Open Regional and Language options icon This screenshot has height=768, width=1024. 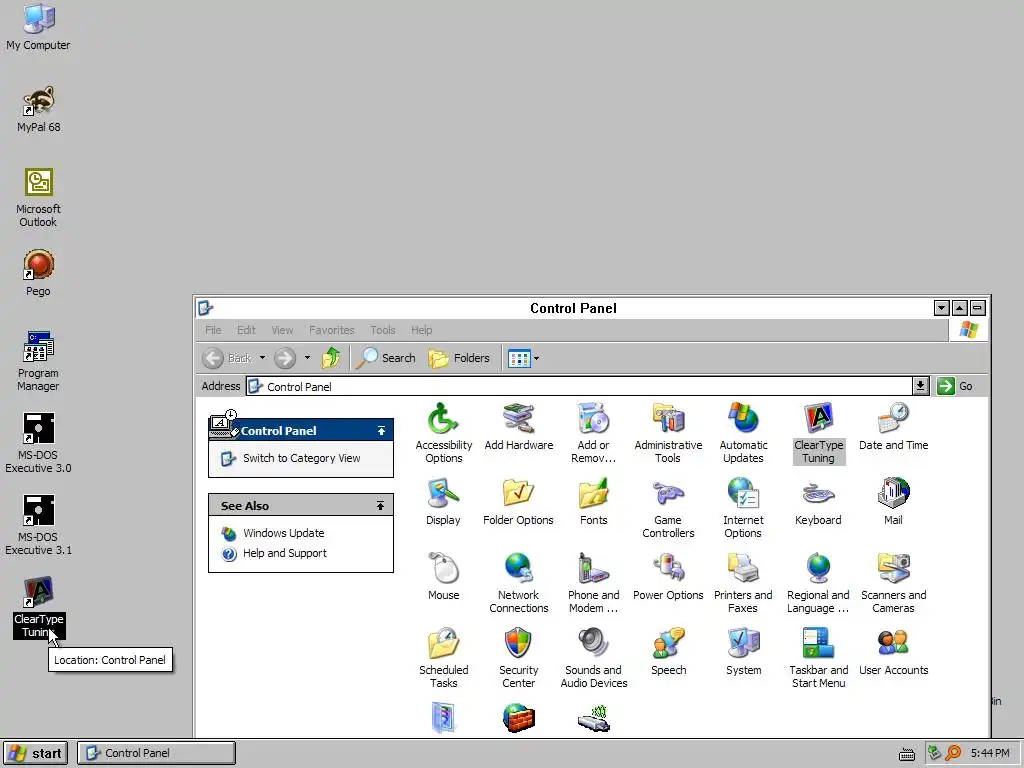click(x=818, y=583)
